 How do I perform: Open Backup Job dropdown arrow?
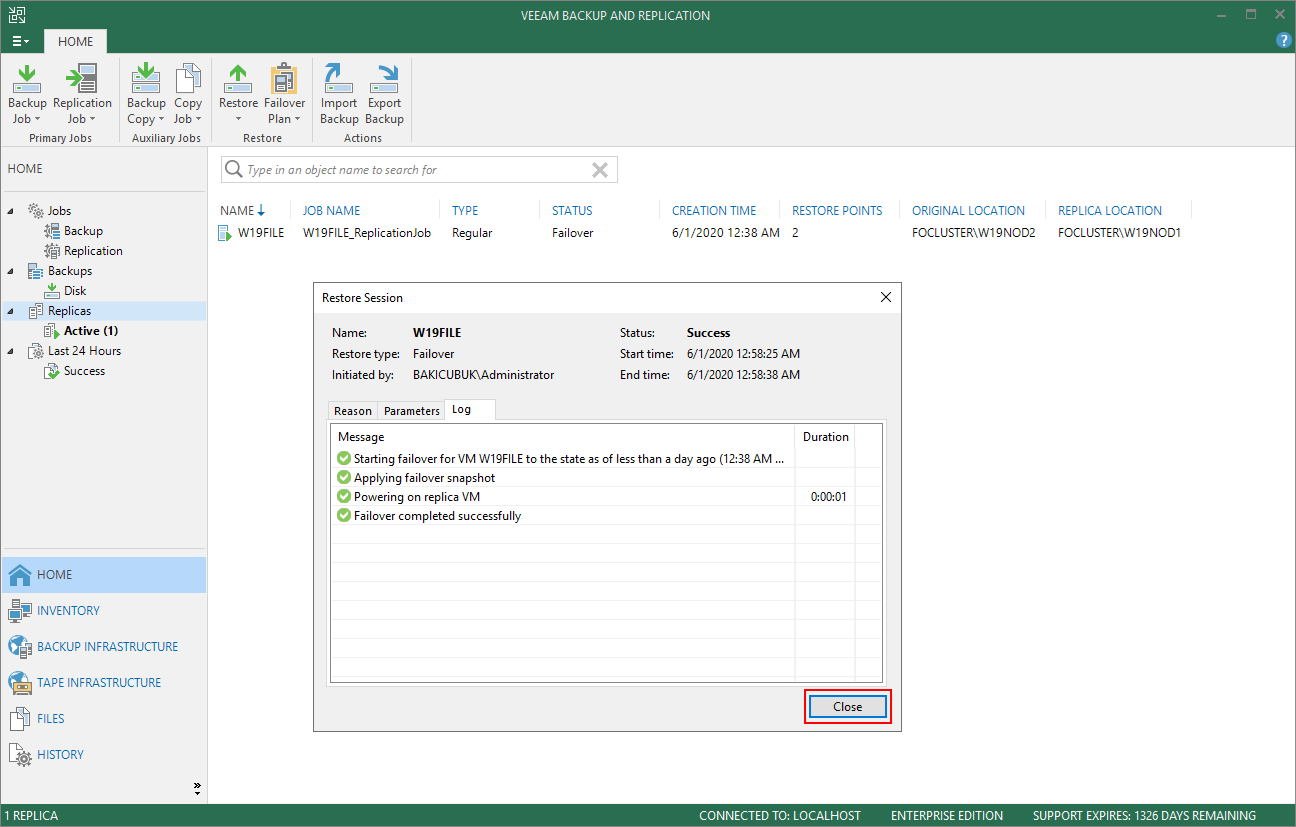(x=37, y=120)
